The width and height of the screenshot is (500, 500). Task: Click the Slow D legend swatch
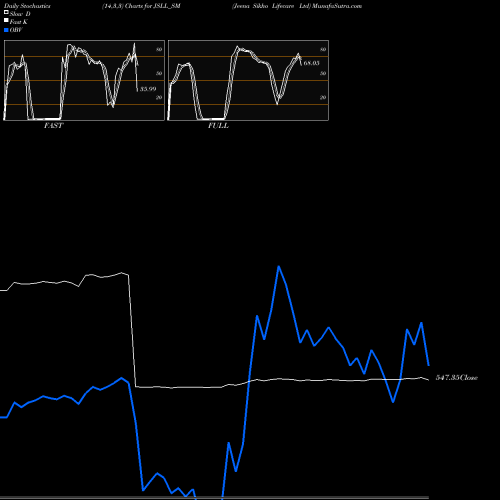click(6, 13)
